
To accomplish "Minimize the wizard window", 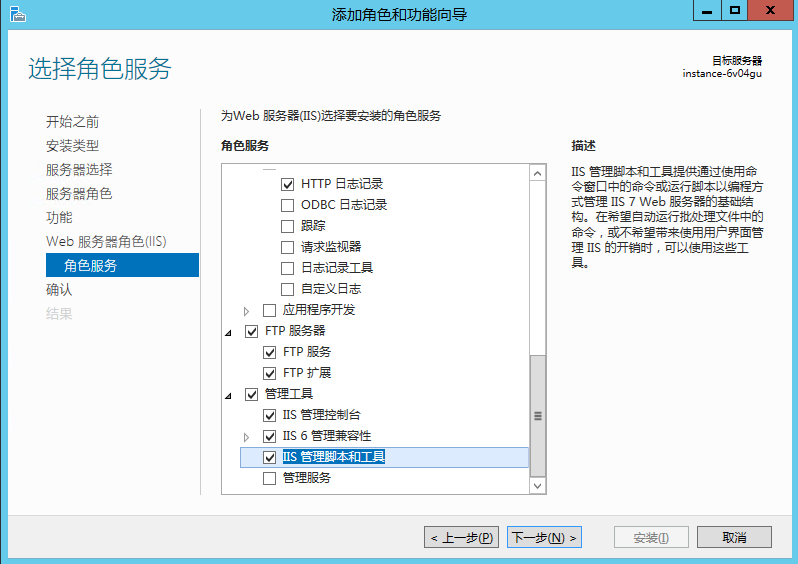I will [707, 10].
